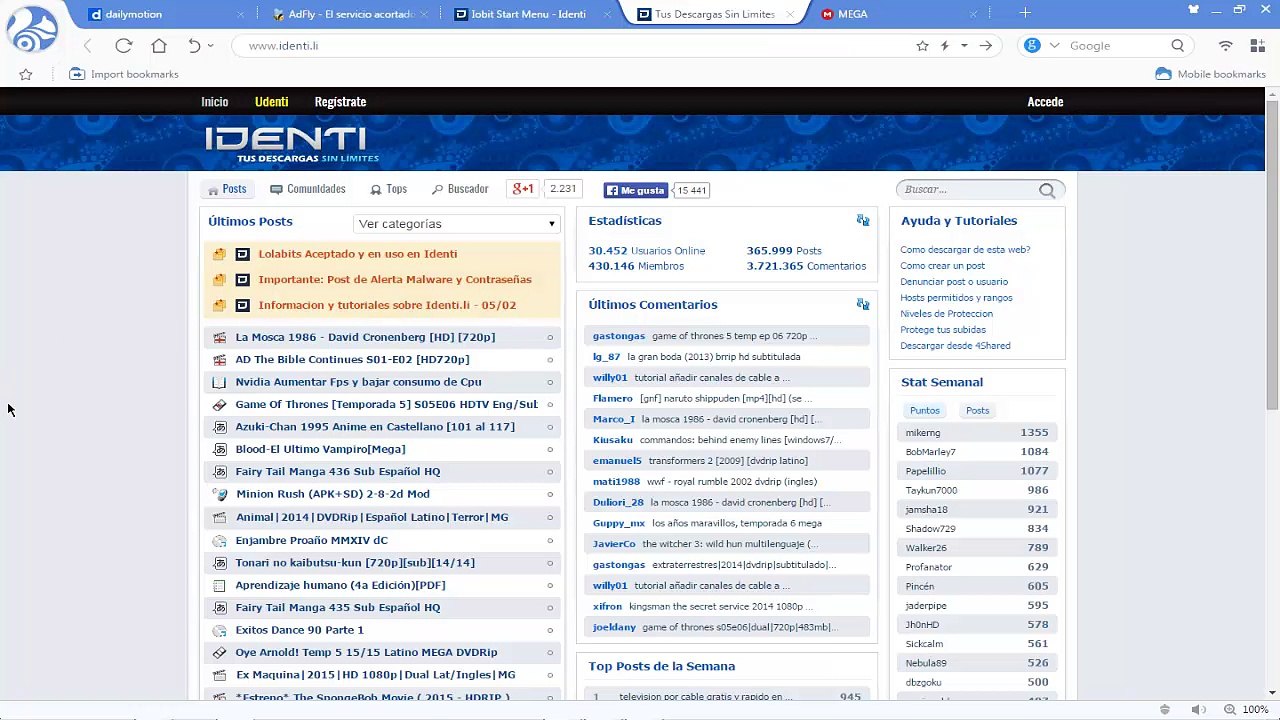1280x720 pixels.
Task: Open the WiFi icon in toolbar
Action: (1225, 46)
